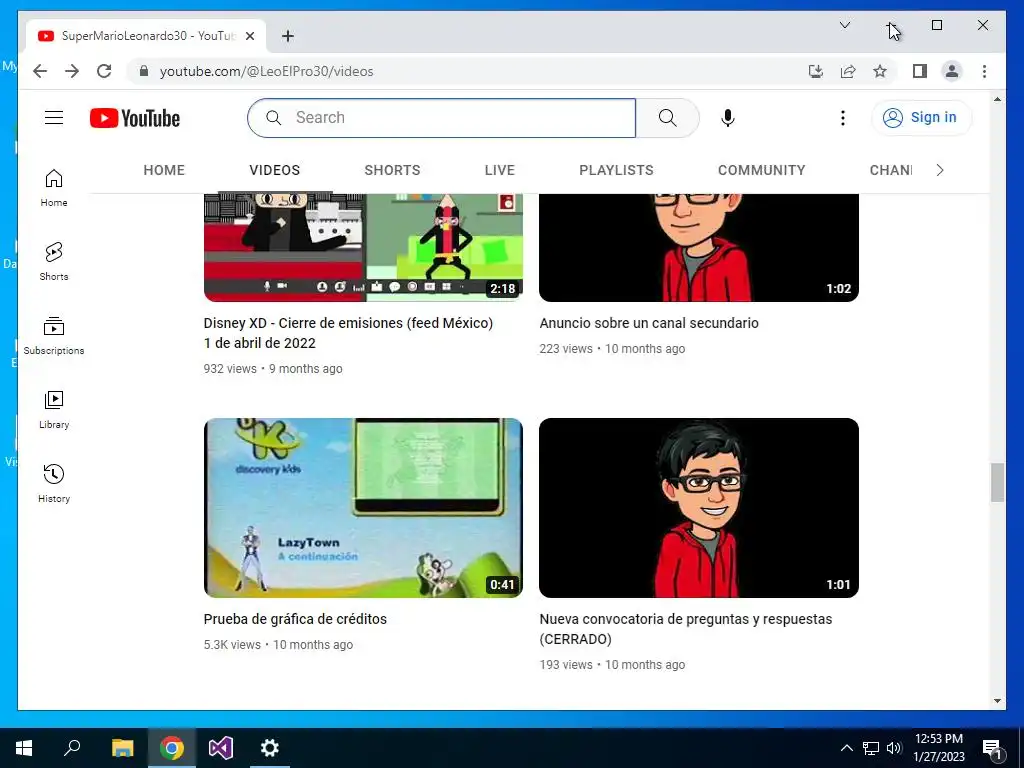View site info padlock icon
1024x768 pixels.
(144, 71)
